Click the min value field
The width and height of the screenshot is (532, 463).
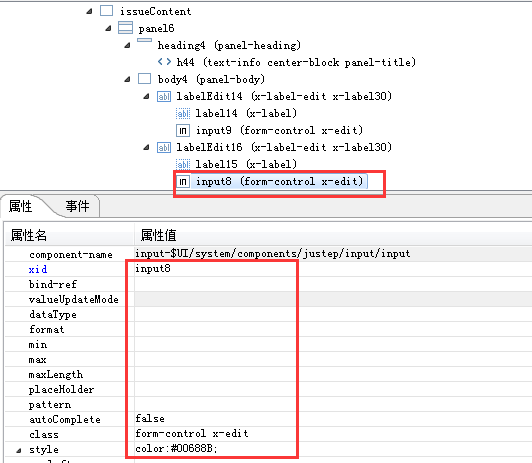point(333,344)
